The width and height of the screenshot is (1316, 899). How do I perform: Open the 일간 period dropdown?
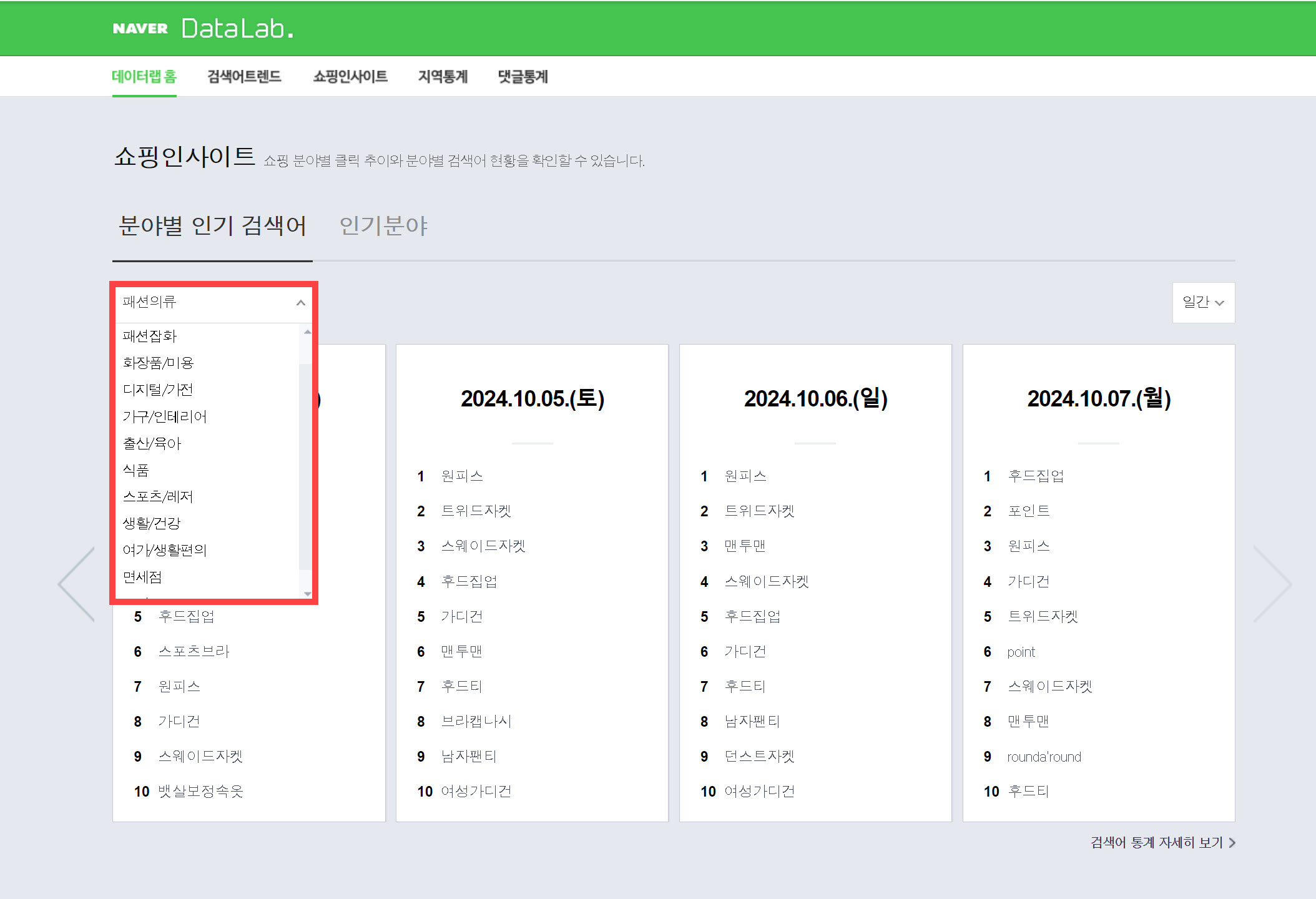click(x=1203, y=303)
